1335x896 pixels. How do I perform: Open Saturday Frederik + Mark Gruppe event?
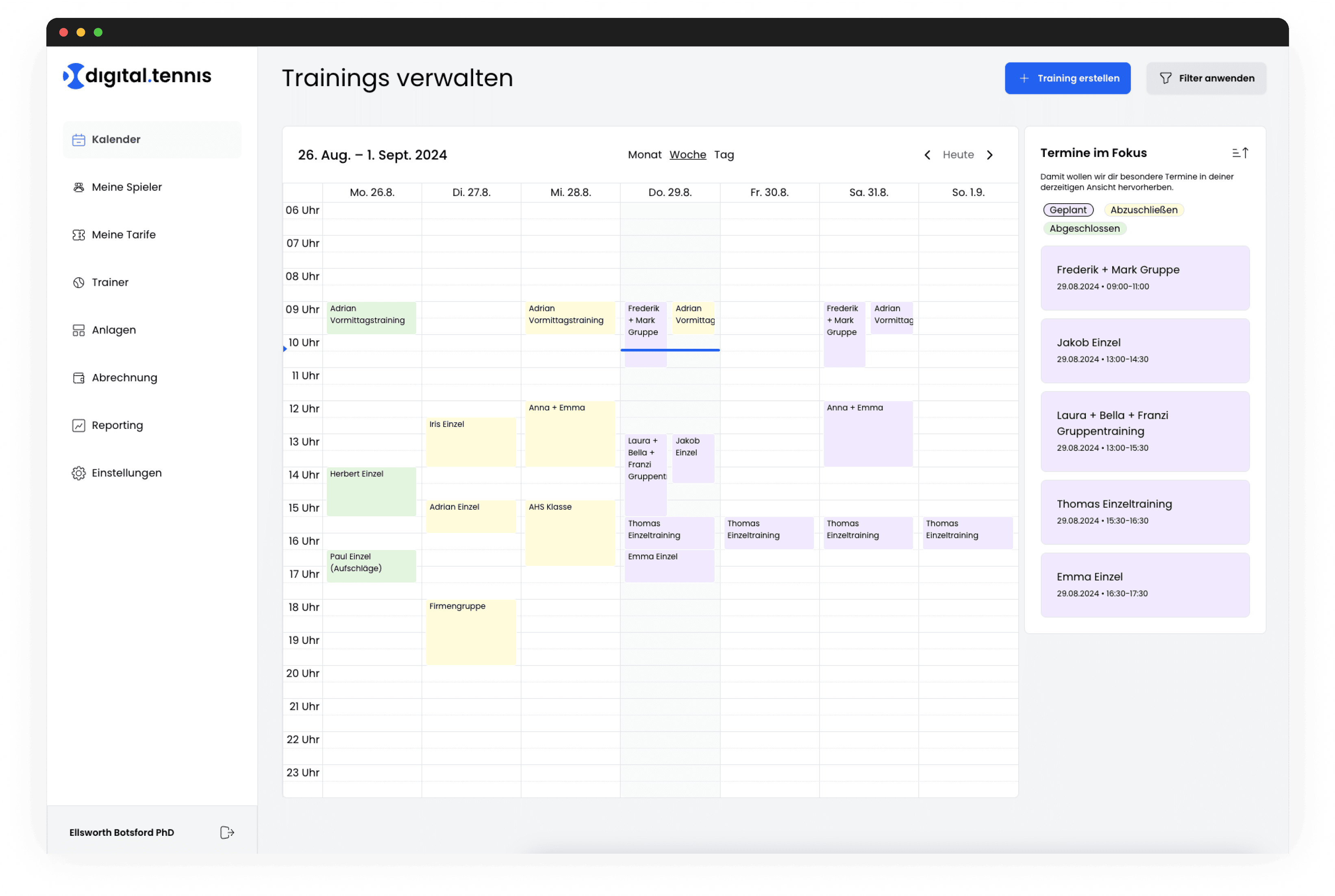(x=844, y=334)
